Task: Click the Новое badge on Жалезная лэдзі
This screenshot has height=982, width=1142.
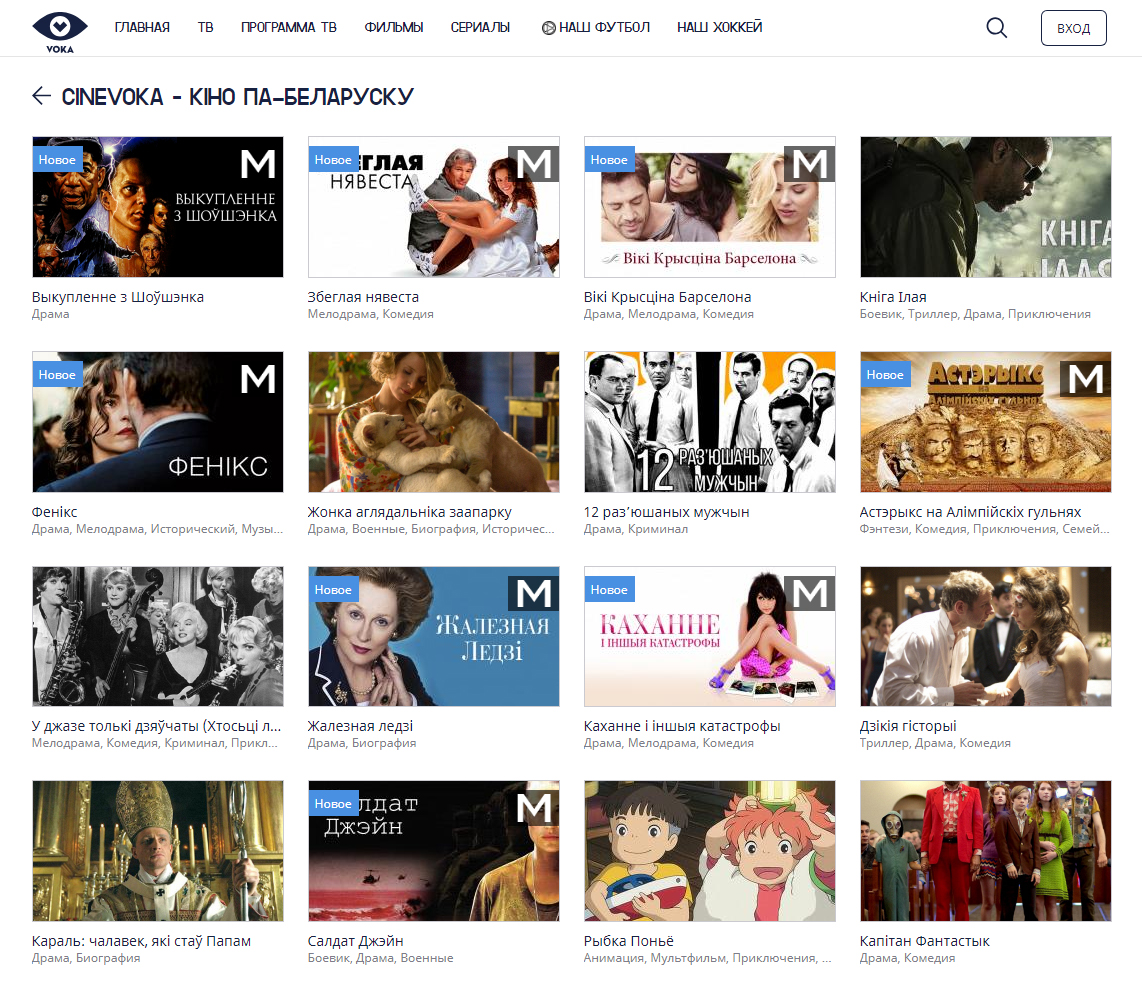Action: click(x=333, y=590)
